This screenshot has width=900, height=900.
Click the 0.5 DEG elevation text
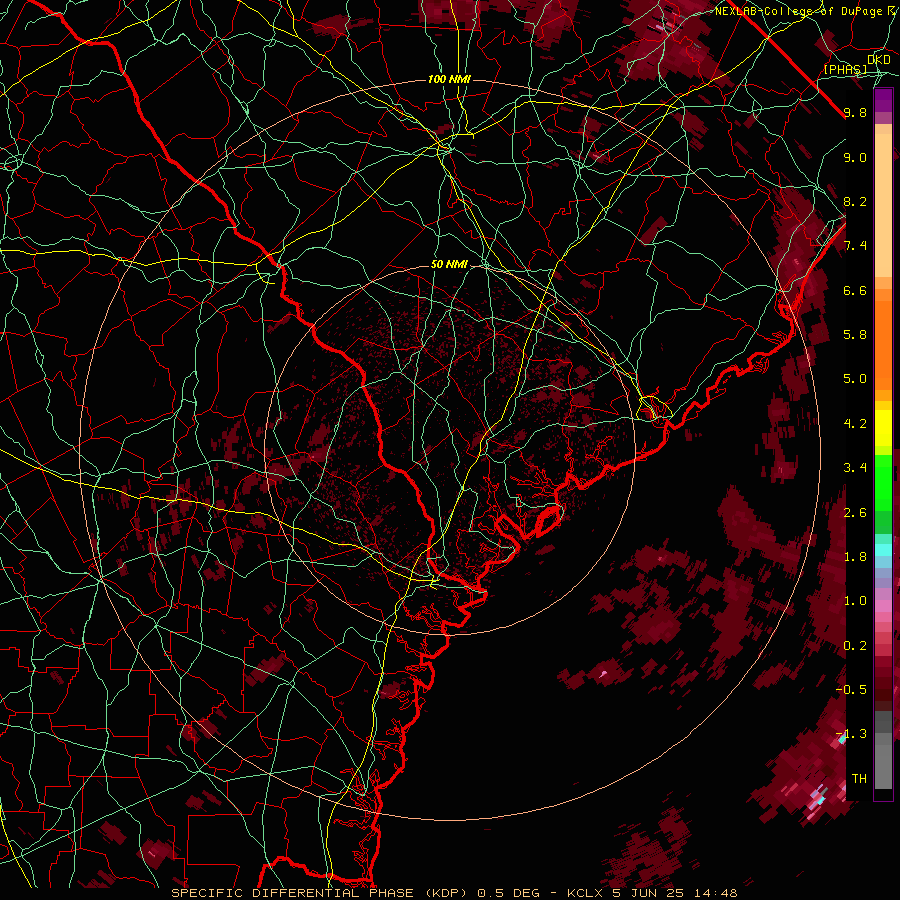click(509, 893)
